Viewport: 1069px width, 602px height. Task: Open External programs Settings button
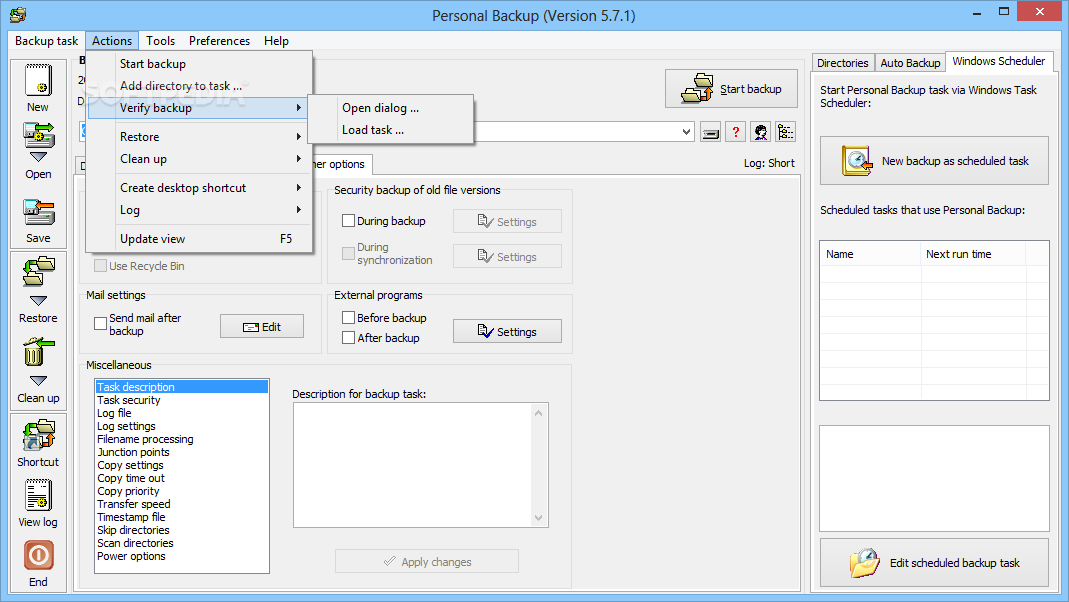[x=507, y=331]
